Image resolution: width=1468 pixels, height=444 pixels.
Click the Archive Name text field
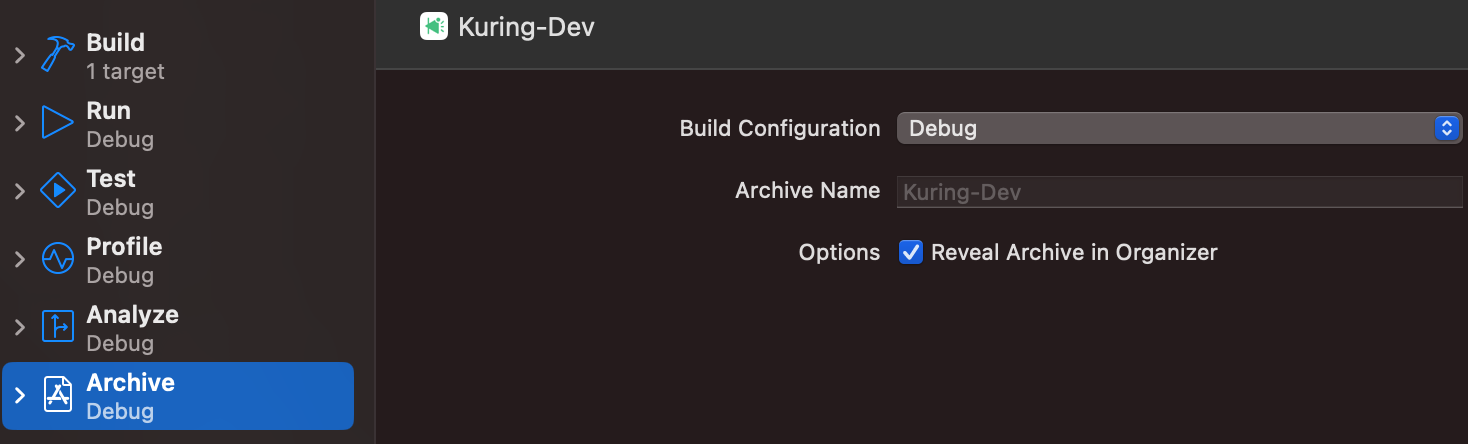pyautogui.click(x=1180, y=191)
